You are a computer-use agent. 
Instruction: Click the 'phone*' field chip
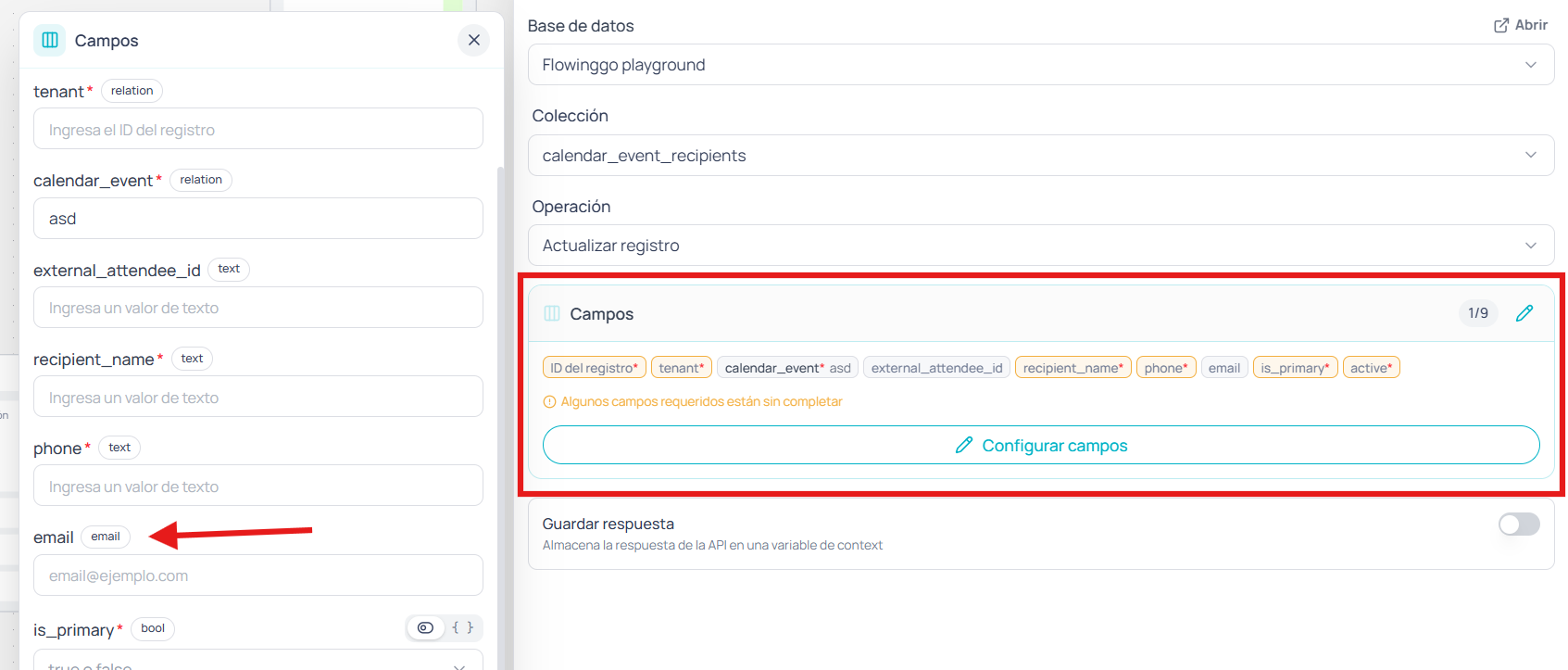[1166, 368]
